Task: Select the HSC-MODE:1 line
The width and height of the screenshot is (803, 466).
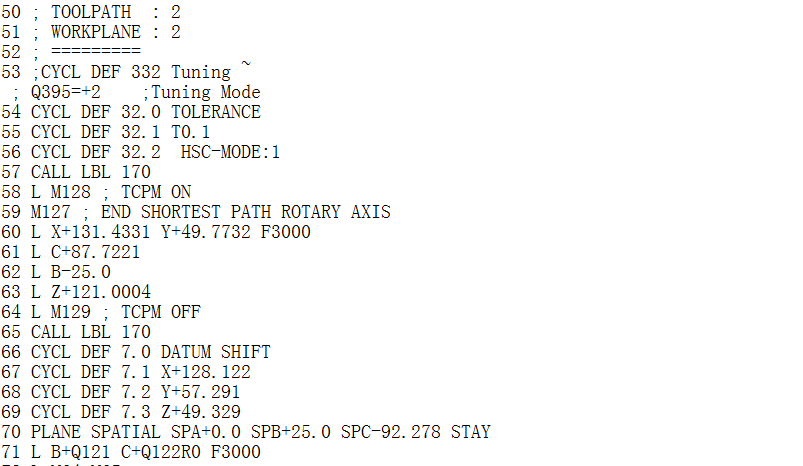Action: pos(155,152)
